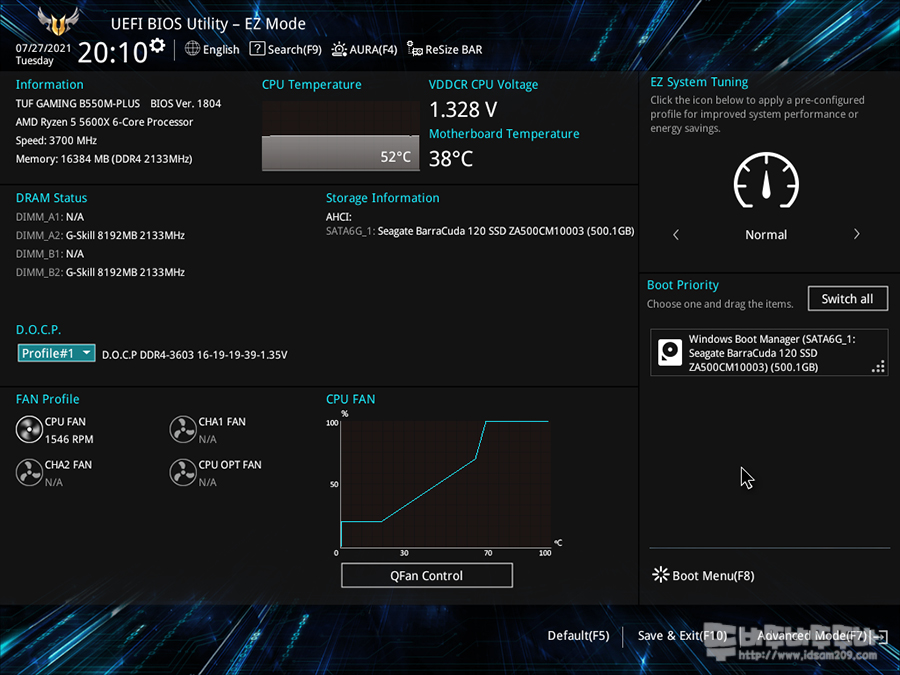Screen dimensions: 900x675
Task: Click DIMM_A2 G-Skill 8192MB entry
Action: click(100, 235)
